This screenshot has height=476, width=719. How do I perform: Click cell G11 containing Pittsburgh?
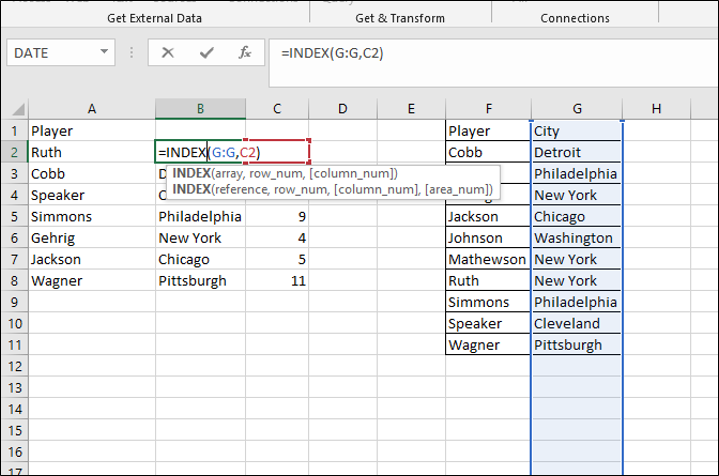pyautogui.click(x=577, y=345)
